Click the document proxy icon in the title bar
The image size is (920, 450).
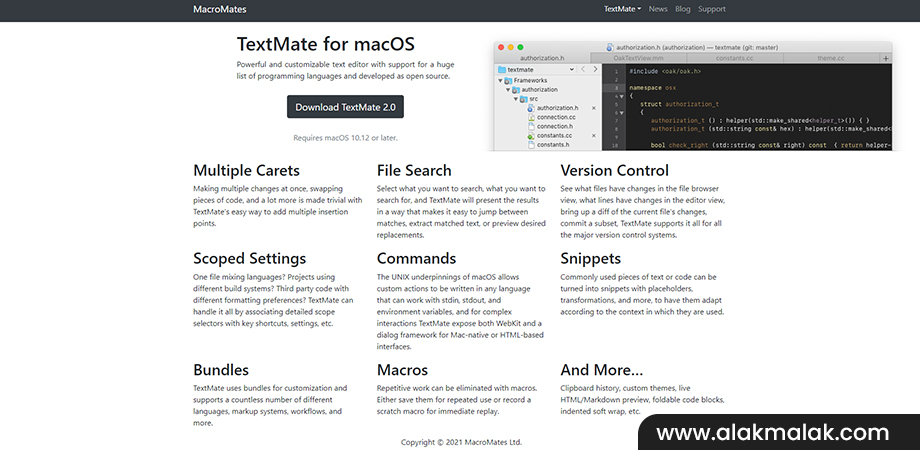tap(610, 47)
